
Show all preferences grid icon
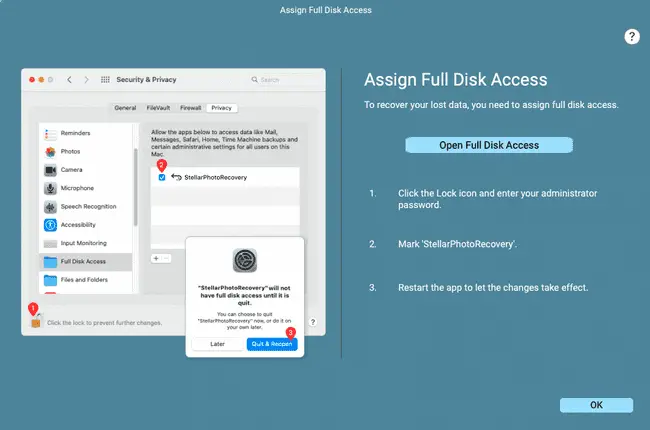click(x=105, y=80)
